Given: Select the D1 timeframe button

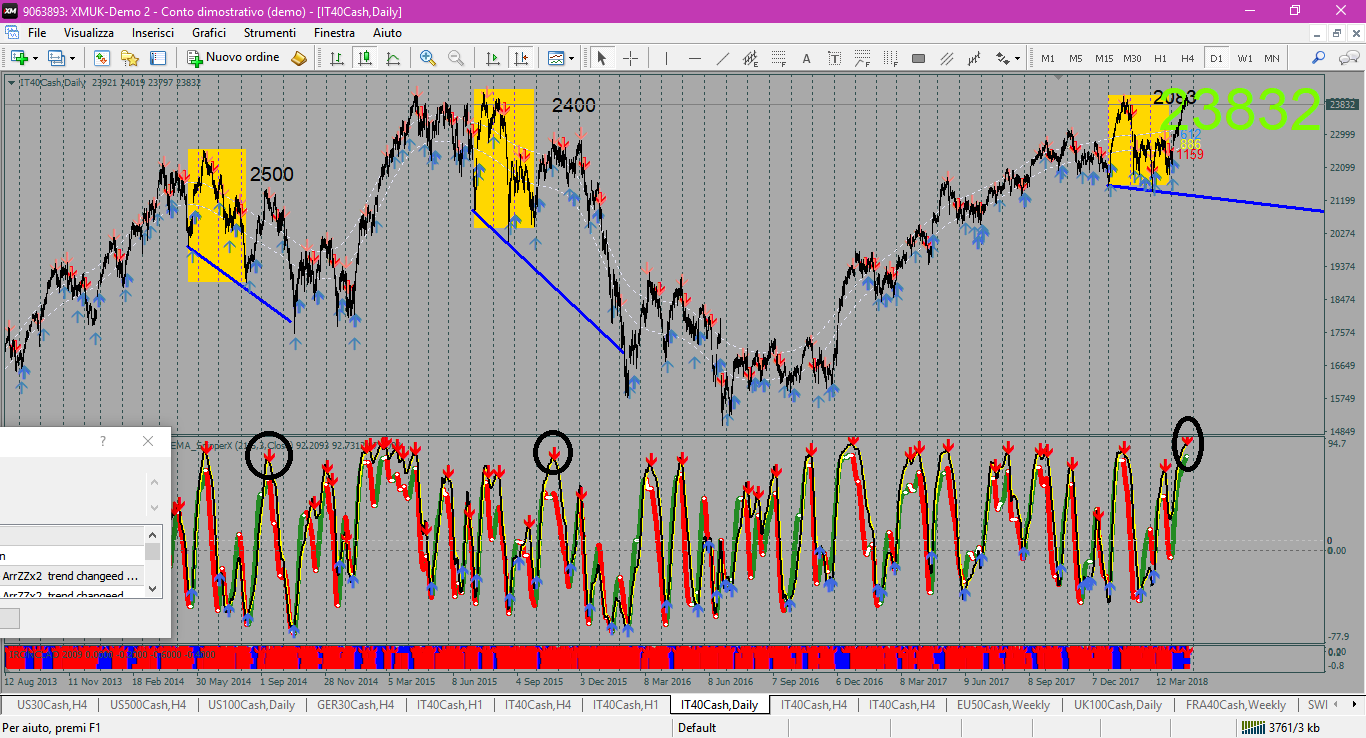Looking at the screenshot, I should point(1216,58).
